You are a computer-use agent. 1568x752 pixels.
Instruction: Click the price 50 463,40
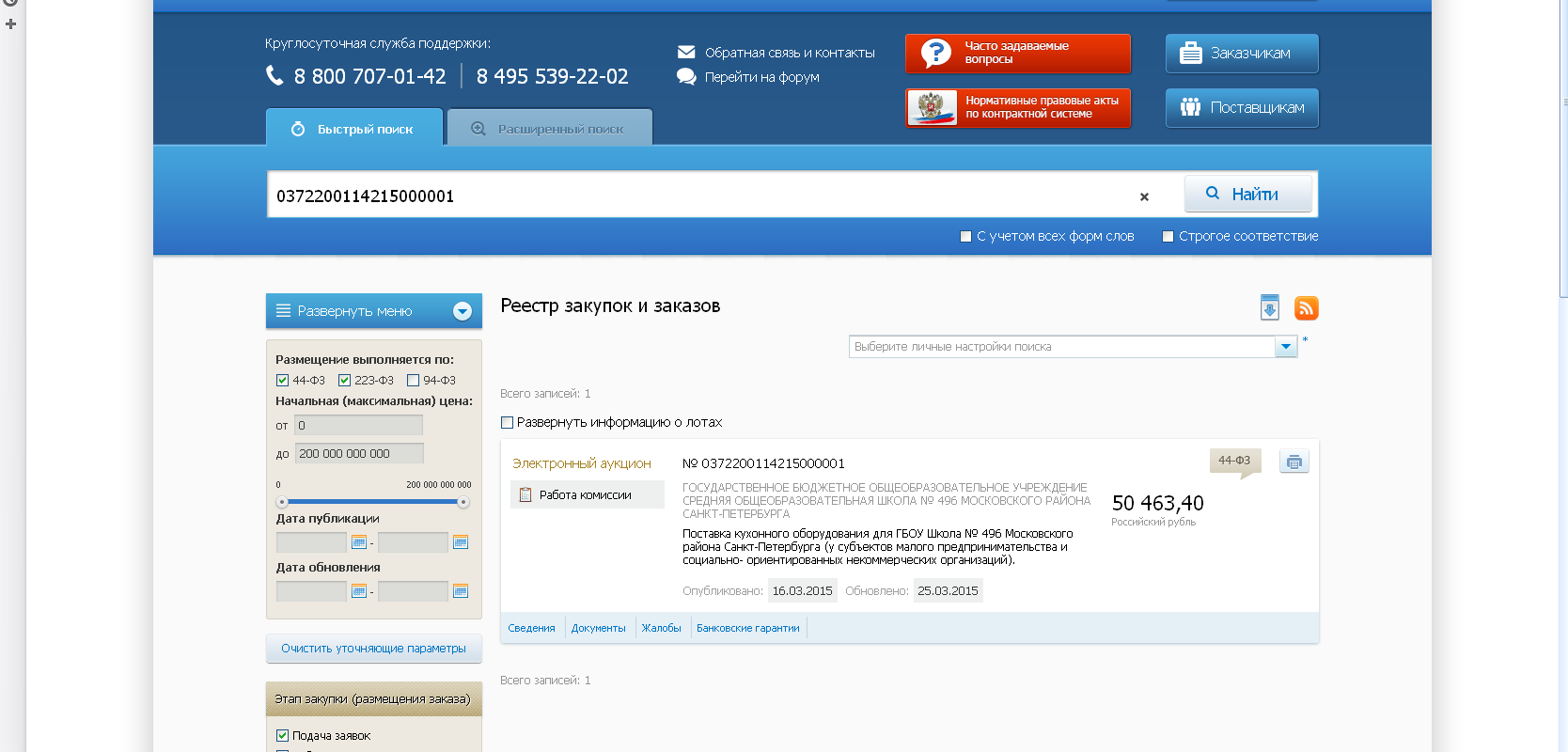[1157, 503]
